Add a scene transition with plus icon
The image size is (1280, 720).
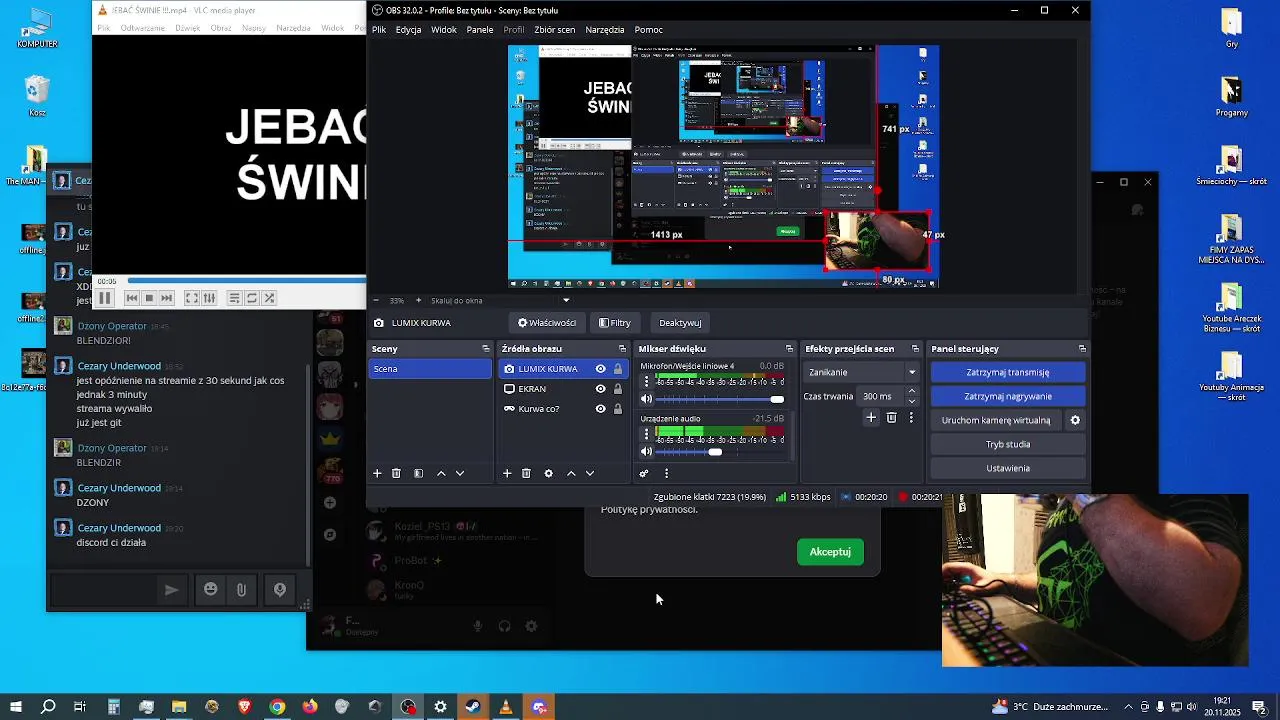tap(871, 417)
